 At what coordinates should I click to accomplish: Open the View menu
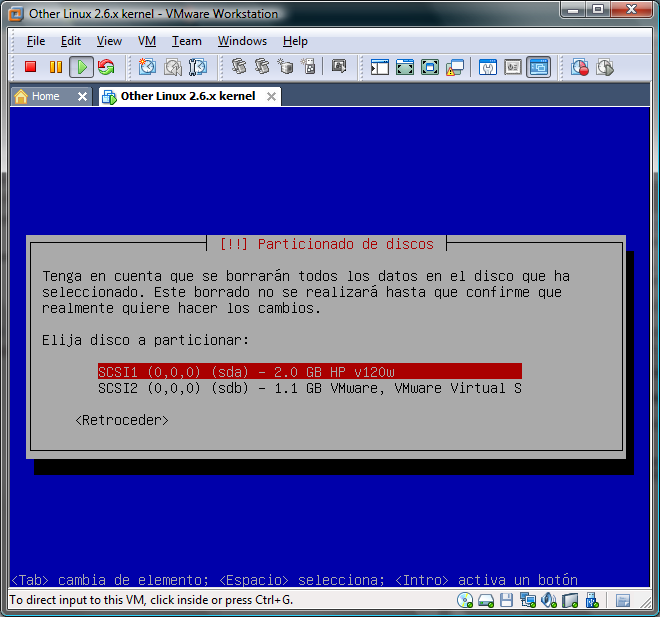coord(109,41)
